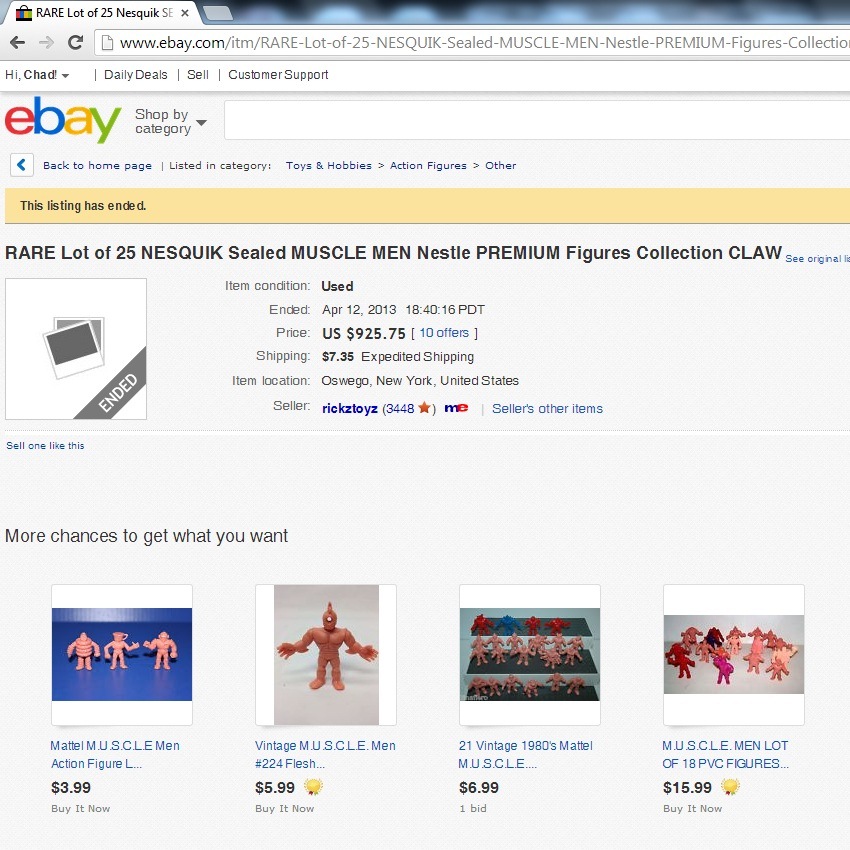Click the orange feedback star icon

424,407
